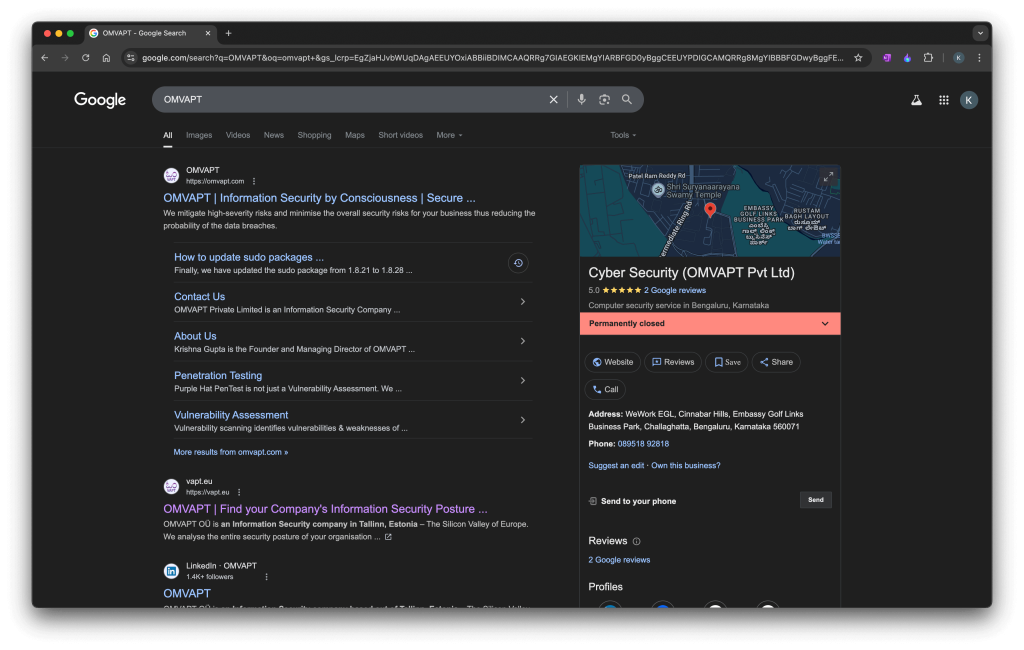This screenshot has width=1024, height=650.
Task: Start voice search with microphone icon
Action: coord(581,99)
